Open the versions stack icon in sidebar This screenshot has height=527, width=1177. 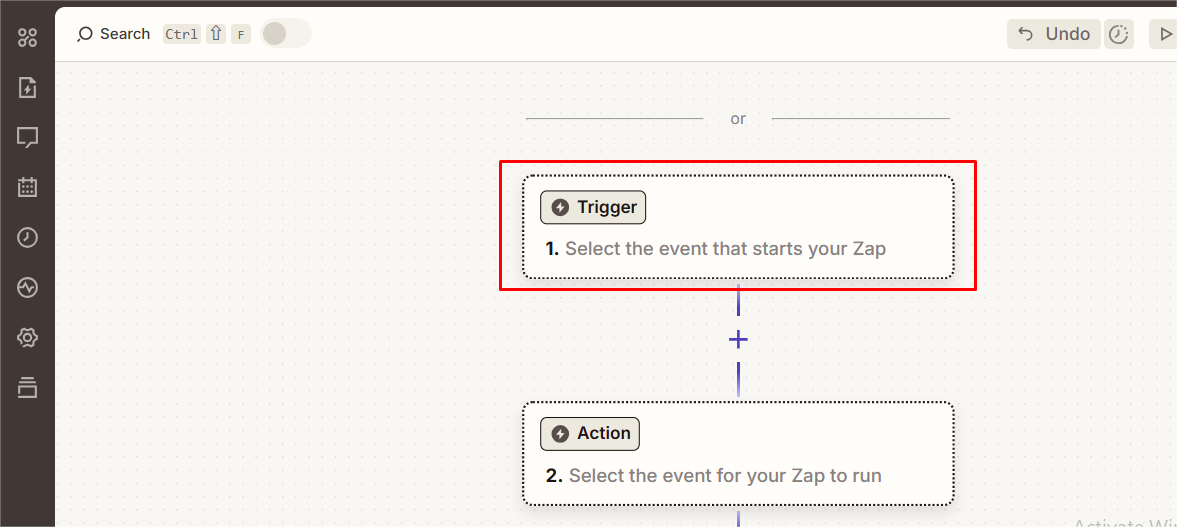pos(27,387)
